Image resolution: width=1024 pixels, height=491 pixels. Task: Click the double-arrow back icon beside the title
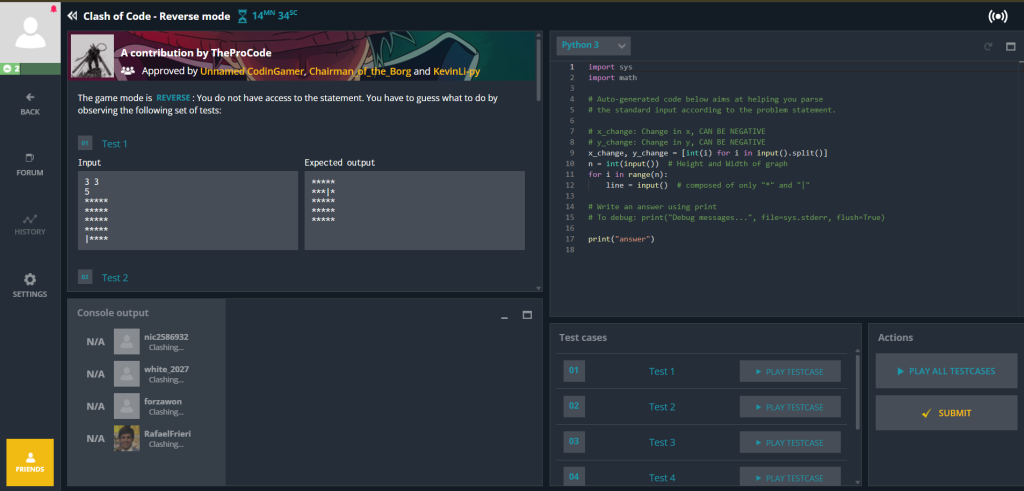click(x=72, y=16)
